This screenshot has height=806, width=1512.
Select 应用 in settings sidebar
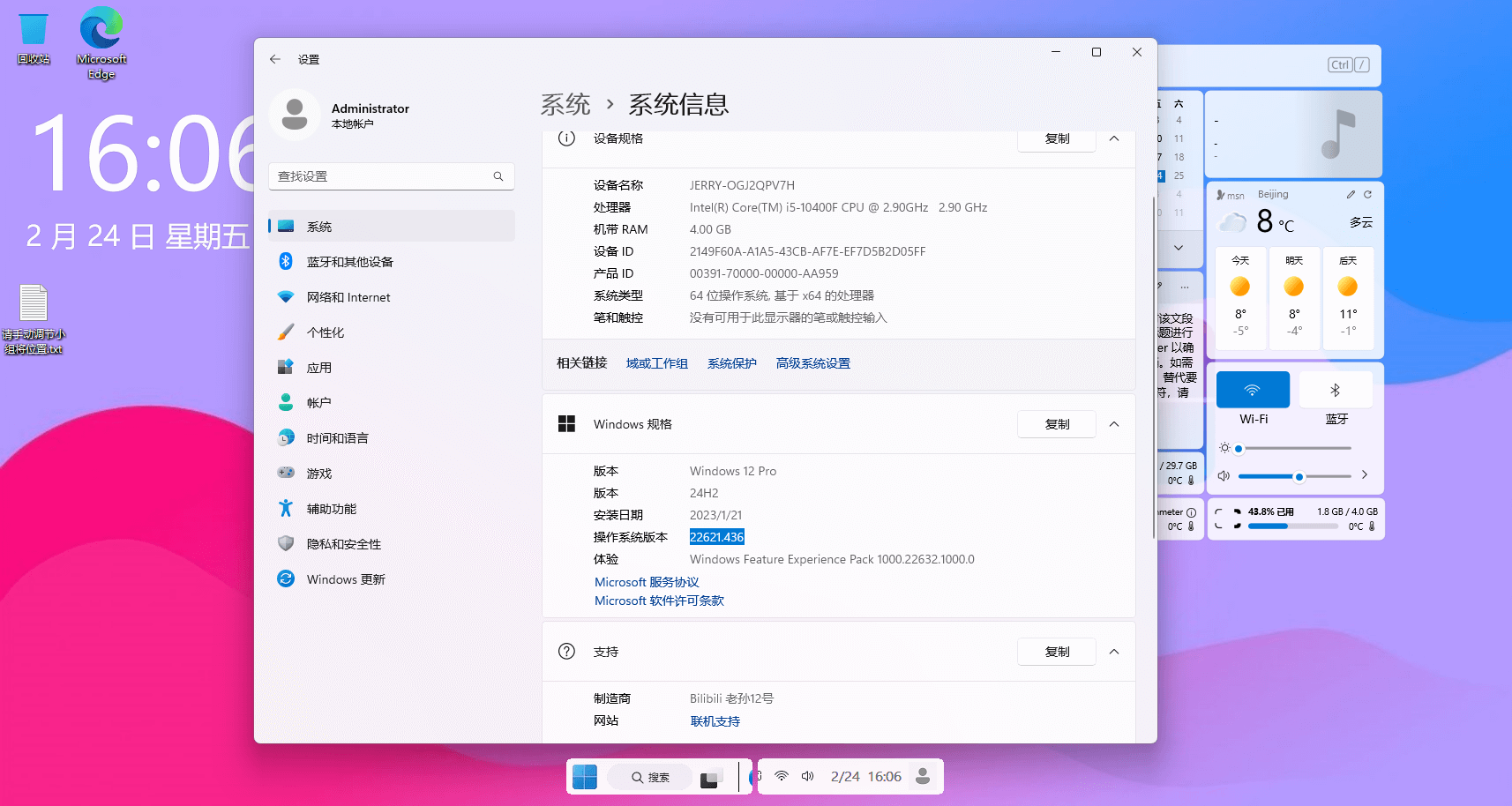tap(318, 368)
